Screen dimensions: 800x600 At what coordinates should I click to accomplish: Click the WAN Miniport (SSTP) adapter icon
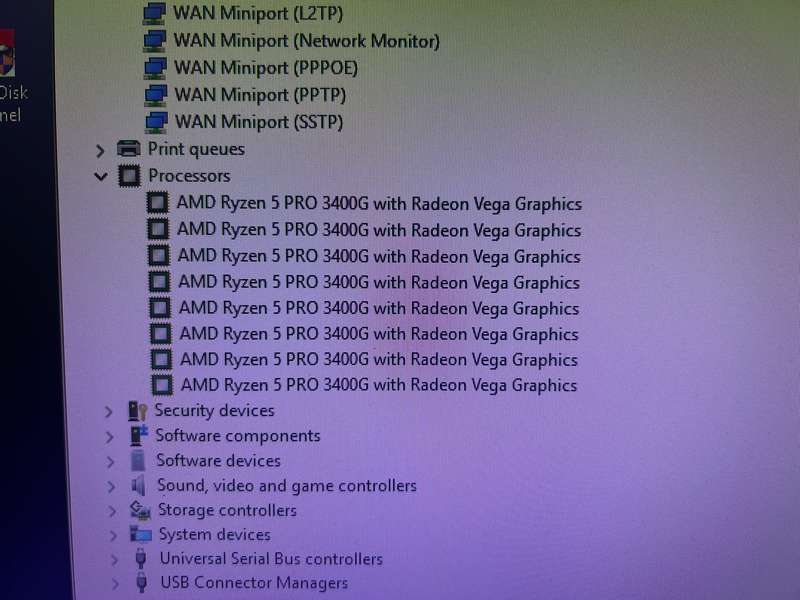click(x=156, y=122)
